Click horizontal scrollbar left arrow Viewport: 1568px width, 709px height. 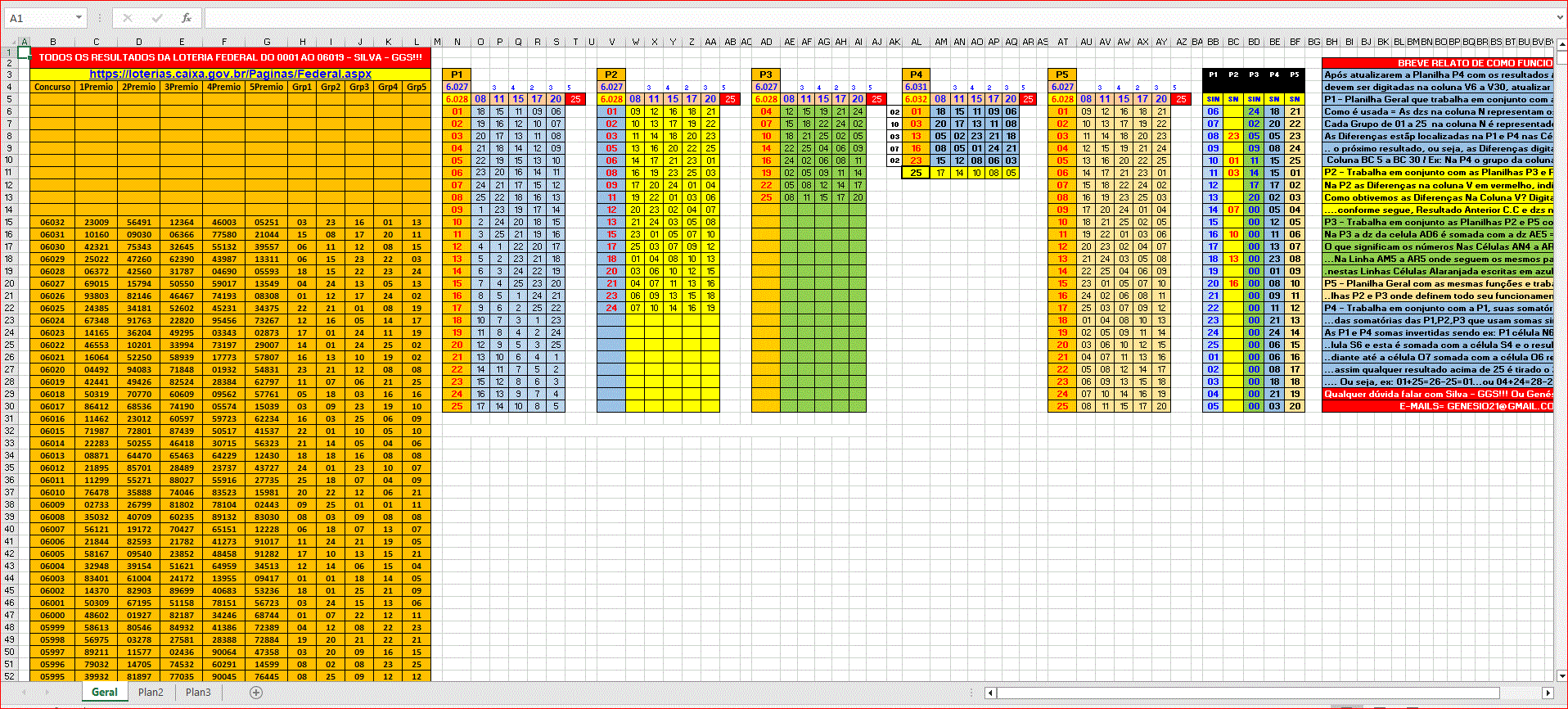pyautogui.click(x=990, y=693)
